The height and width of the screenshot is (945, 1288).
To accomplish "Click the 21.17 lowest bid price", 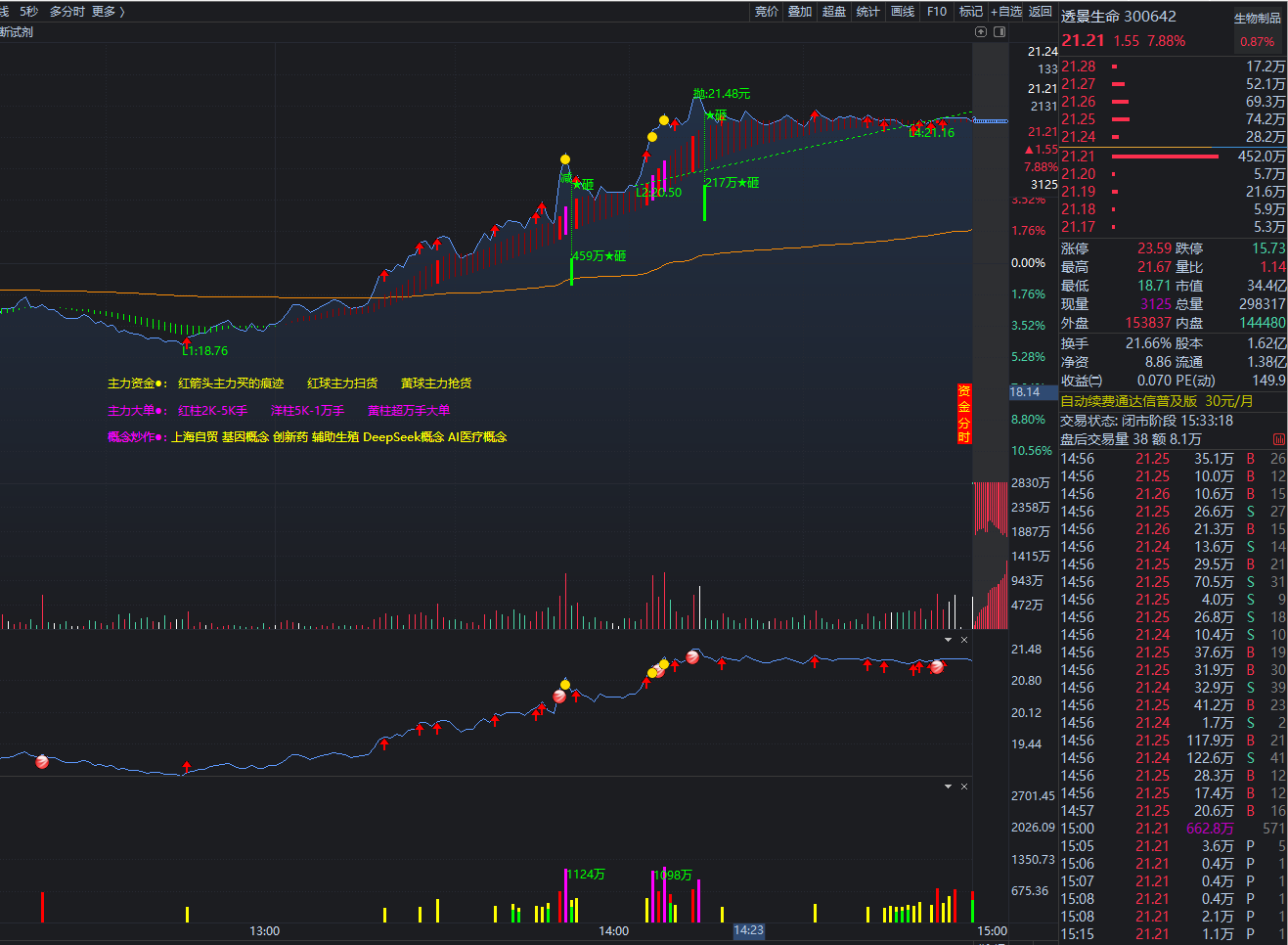I will 1079,227.
